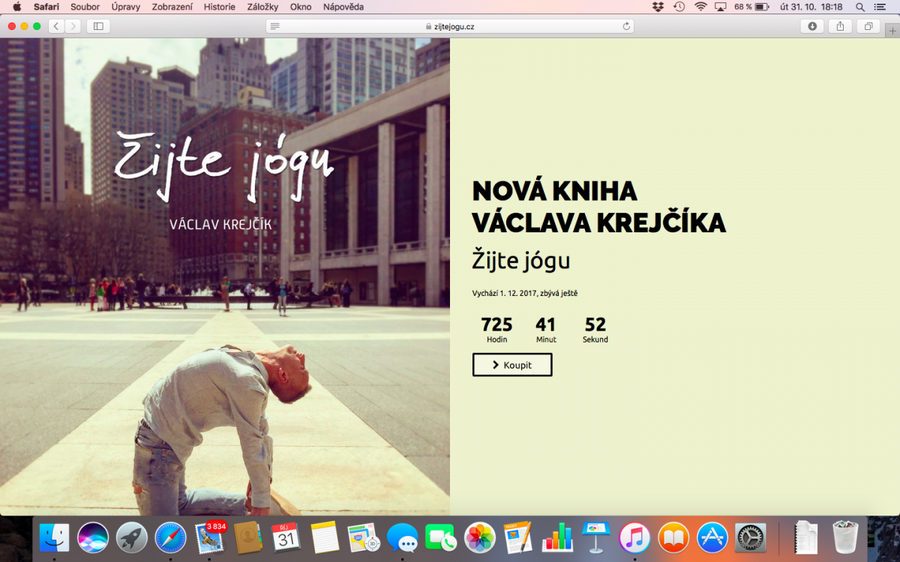Click the Žijte jógu subtitle text
The height and width of the screenshot is (562, 900).
coord(521,260)
